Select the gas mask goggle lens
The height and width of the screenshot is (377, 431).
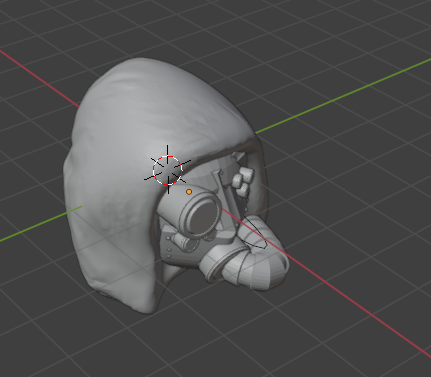coord(204,216)
